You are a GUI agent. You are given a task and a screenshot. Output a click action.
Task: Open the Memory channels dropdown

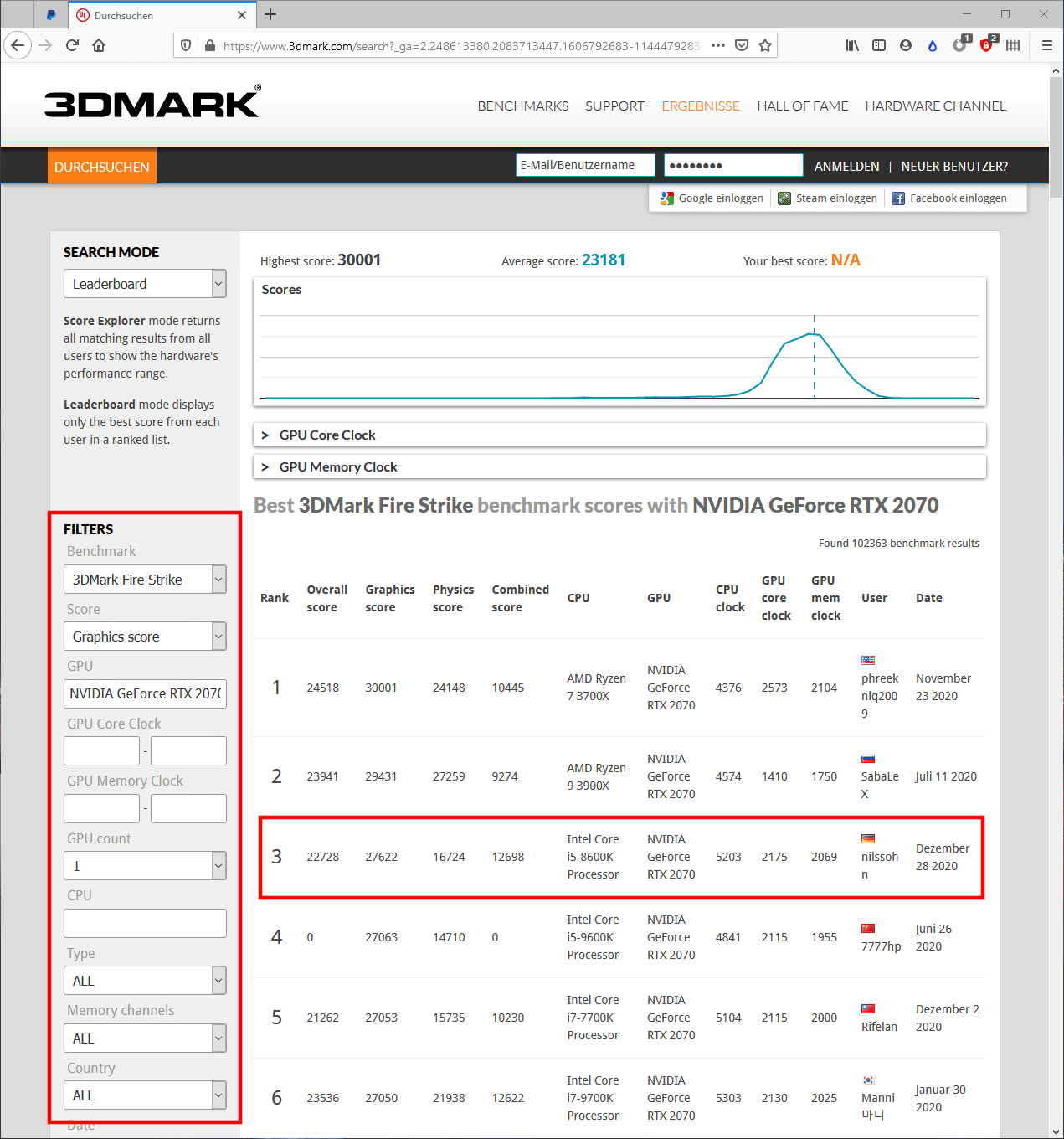coord(145,1038)
